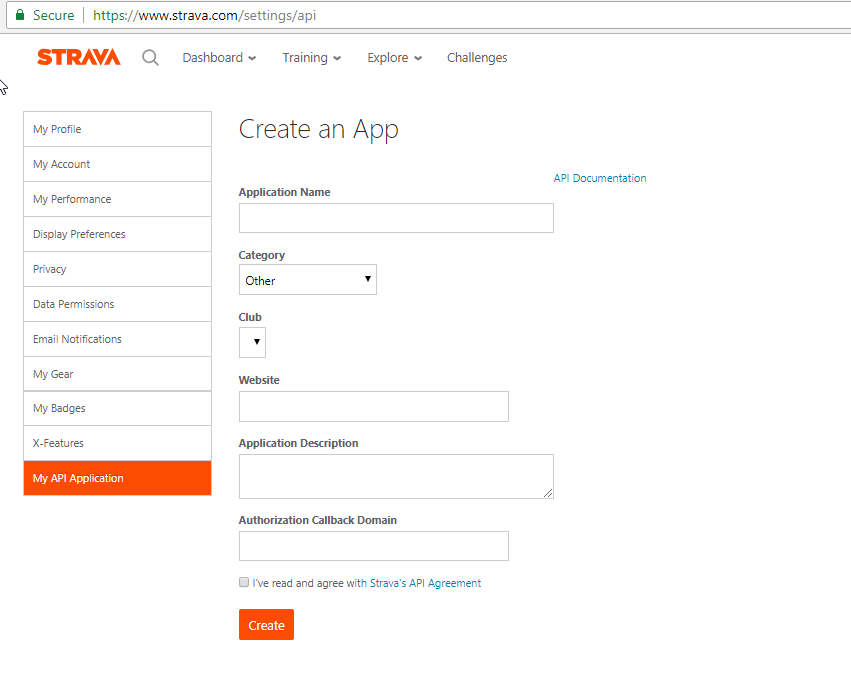Go to My Gear settings

(x=117, y=374)
